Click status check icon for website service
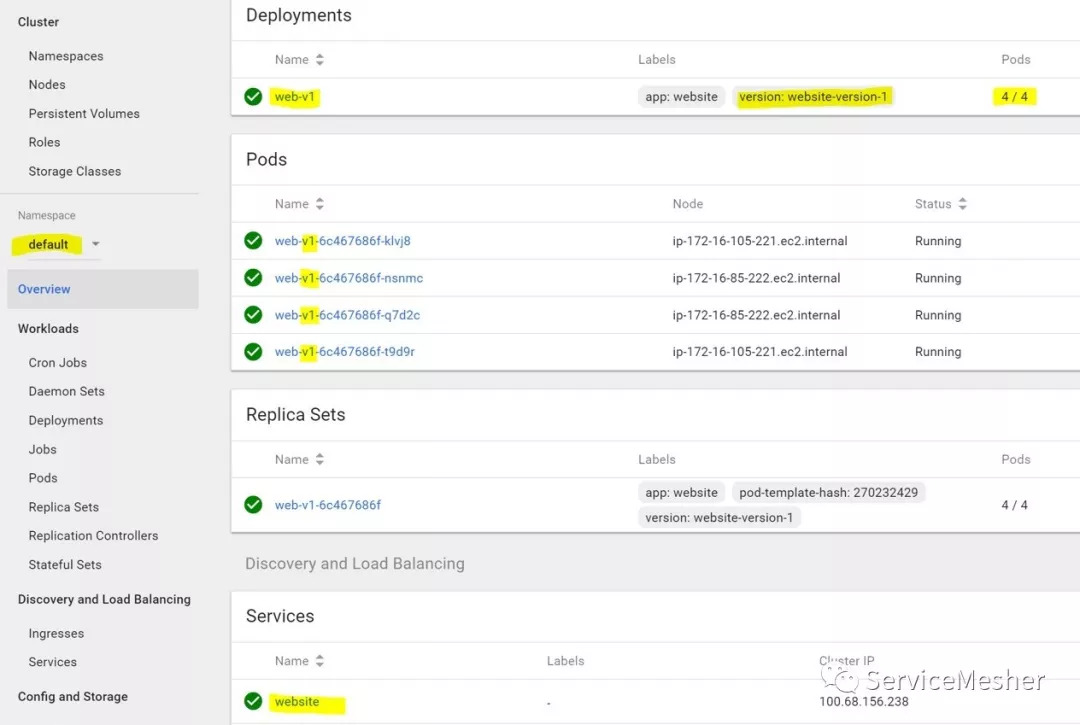 point(253,701)
